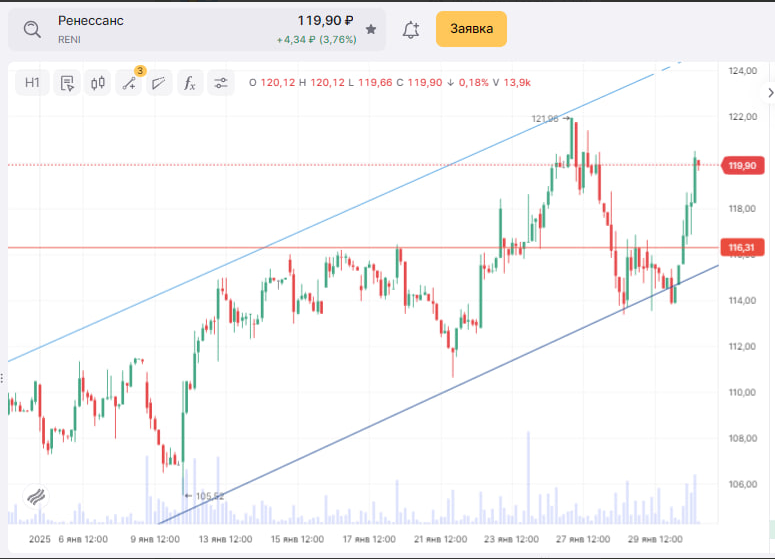Select the eraser drawing tool icon
This screenshot has height=559, width=775.
point(159,83)
